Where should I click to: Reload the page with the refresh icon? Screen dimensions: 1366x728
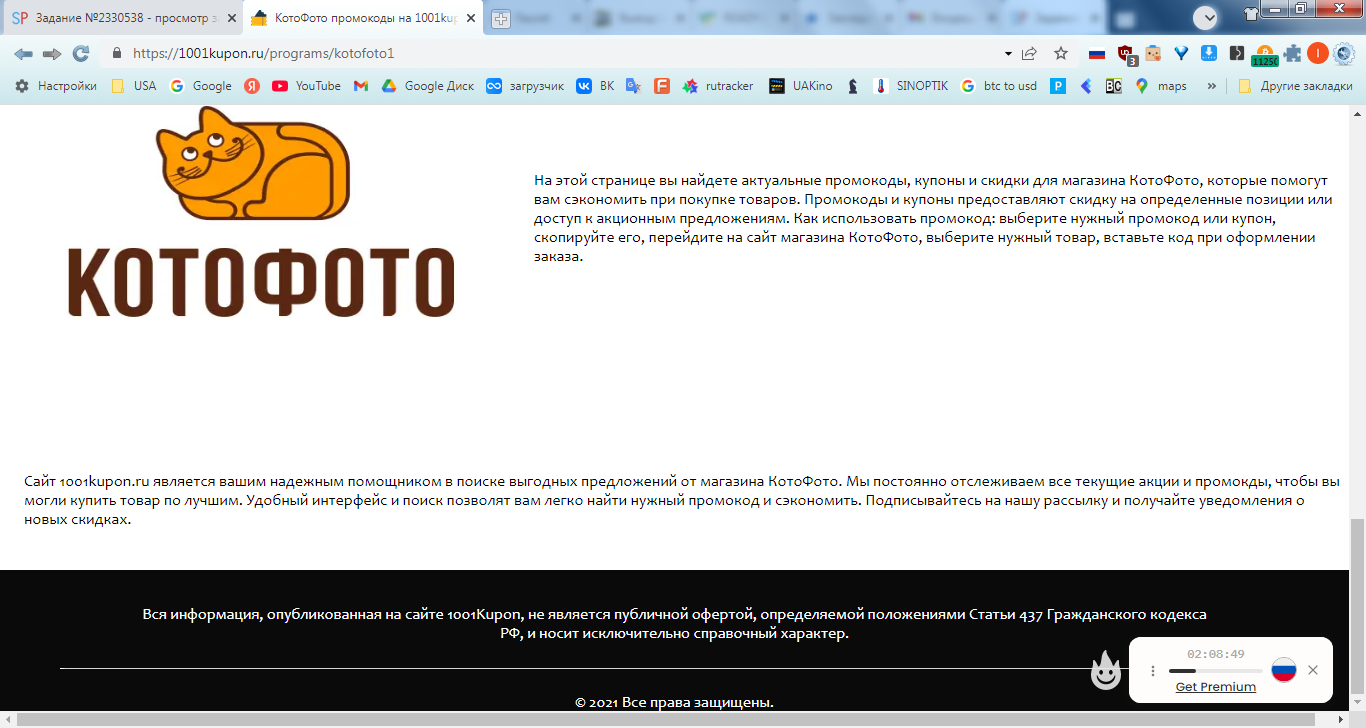tap(81, 53)
